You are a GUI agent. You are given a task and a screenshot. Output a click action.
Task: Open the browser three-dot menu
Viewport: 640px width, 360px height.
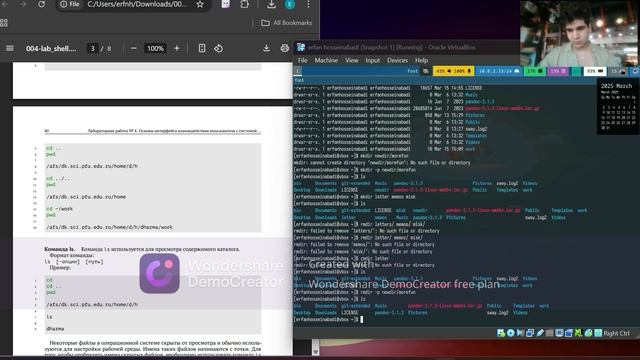tap(308, 4)
